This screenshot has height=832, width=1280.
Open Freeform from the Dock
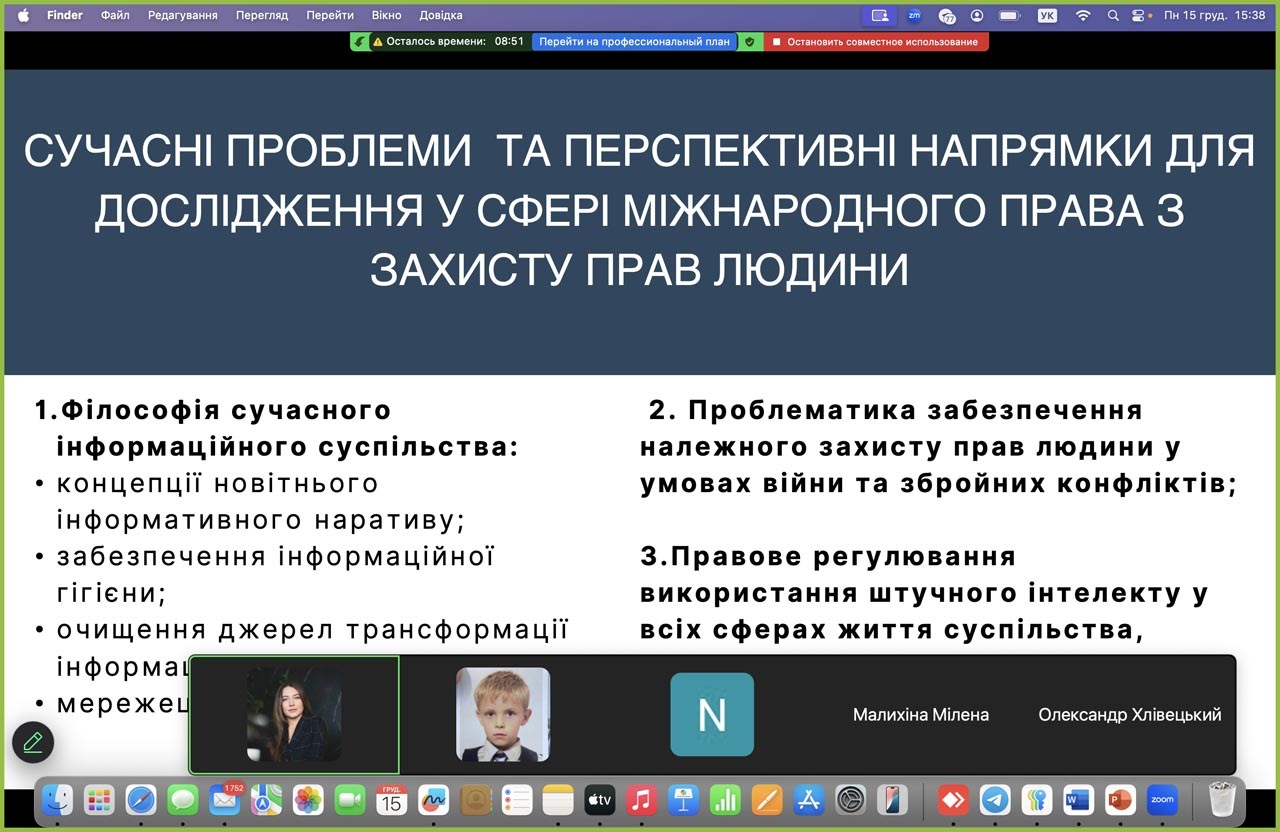tap(434, 800)
